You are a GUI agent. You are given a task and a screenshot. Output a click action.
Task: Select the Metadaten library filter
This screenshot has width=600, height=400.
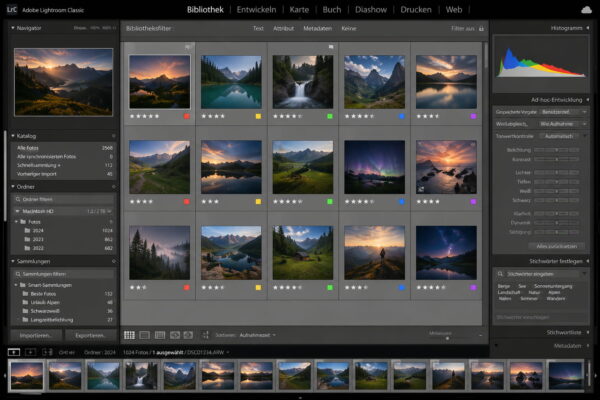pos(318,28)
